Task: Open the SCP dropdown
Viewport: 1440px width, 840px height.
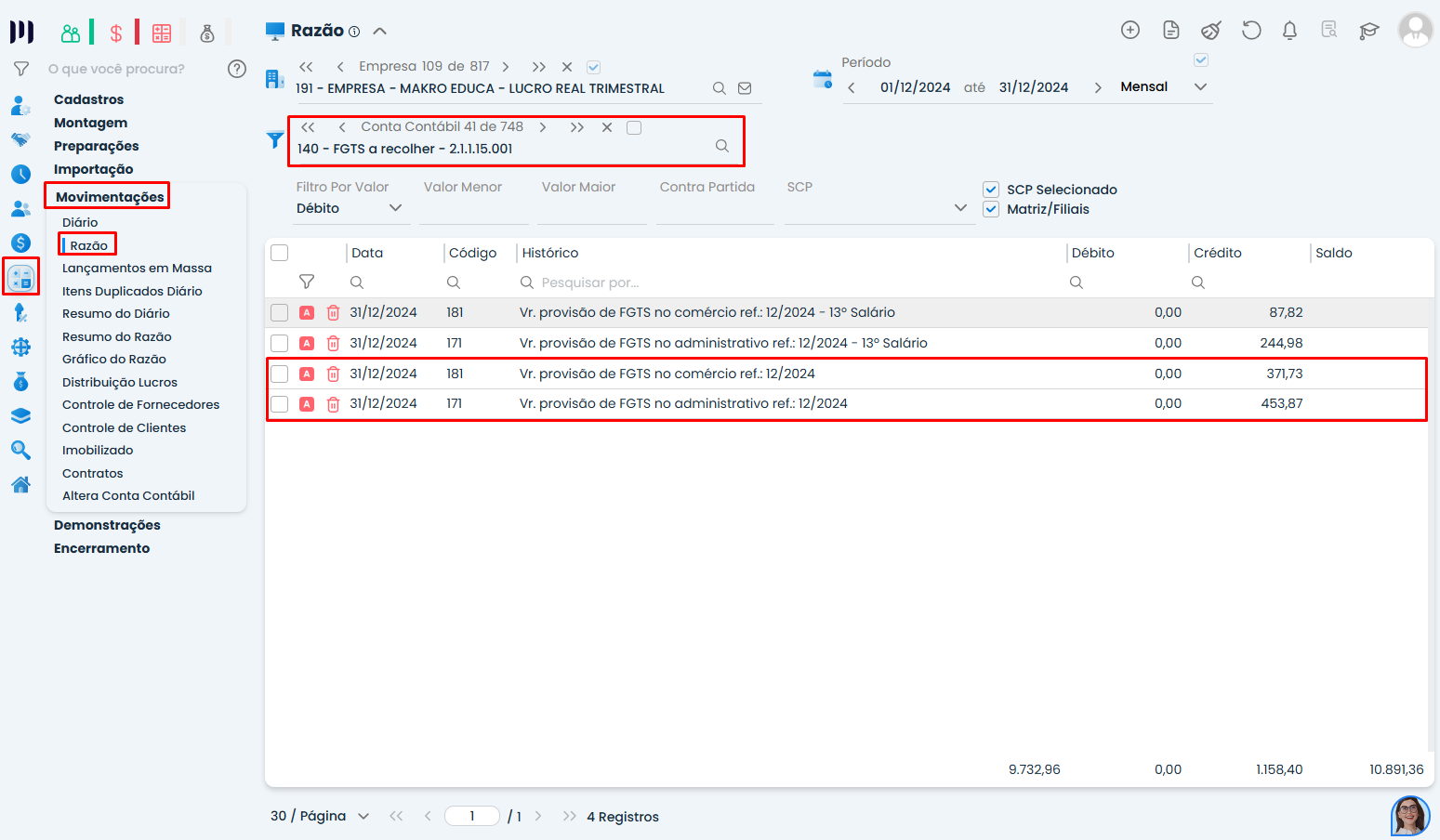Action: tap(879, 208)
